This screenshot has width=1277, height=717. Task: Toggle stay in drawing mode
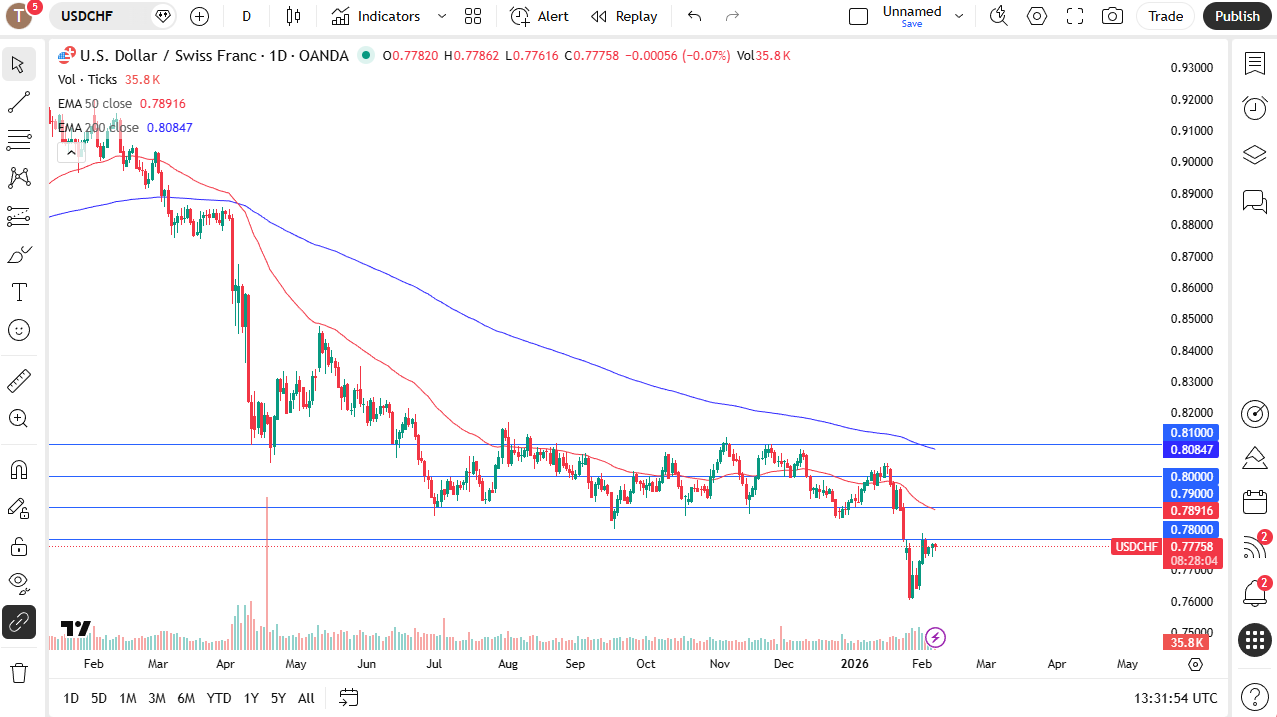click(18, 508)
